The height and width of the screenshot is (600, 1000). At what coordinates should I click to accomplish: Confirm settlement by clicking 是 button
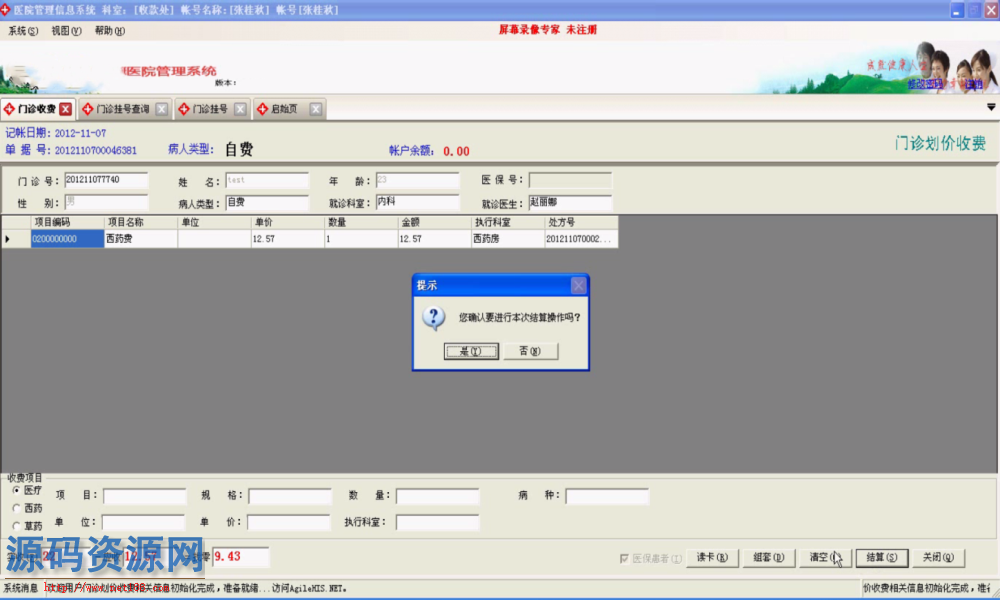pyautogui.click(x=470, y=351)
